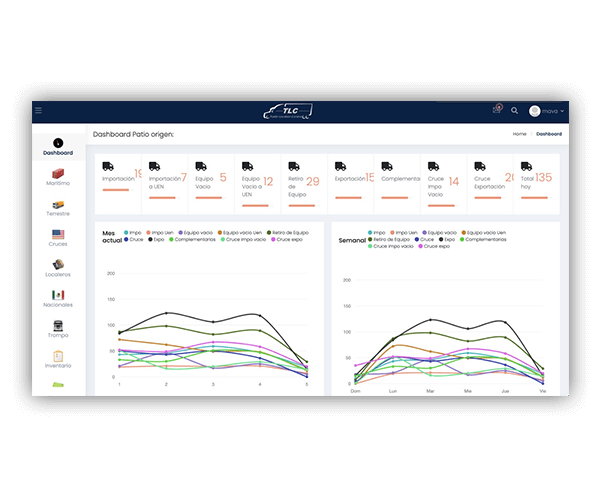Viewport: 600px width, 500px height.
Task: Click the Localeros sidebar icon
Action: 58,265
